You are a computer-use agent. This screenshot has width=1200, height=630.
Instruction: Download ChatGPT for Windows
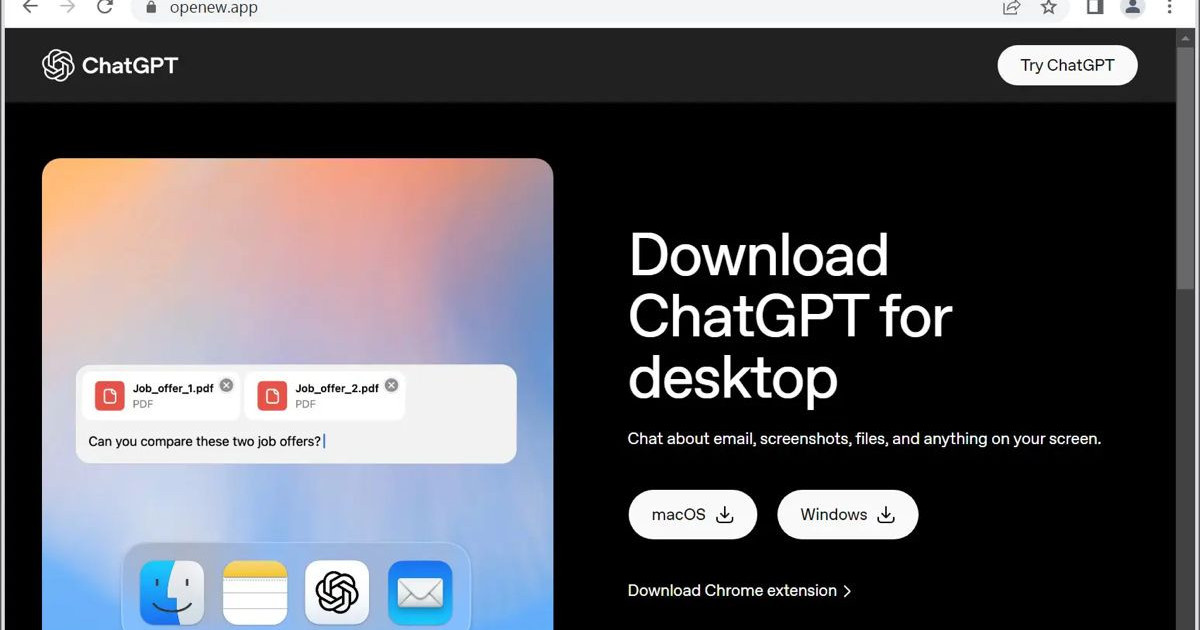pos(847,515)
